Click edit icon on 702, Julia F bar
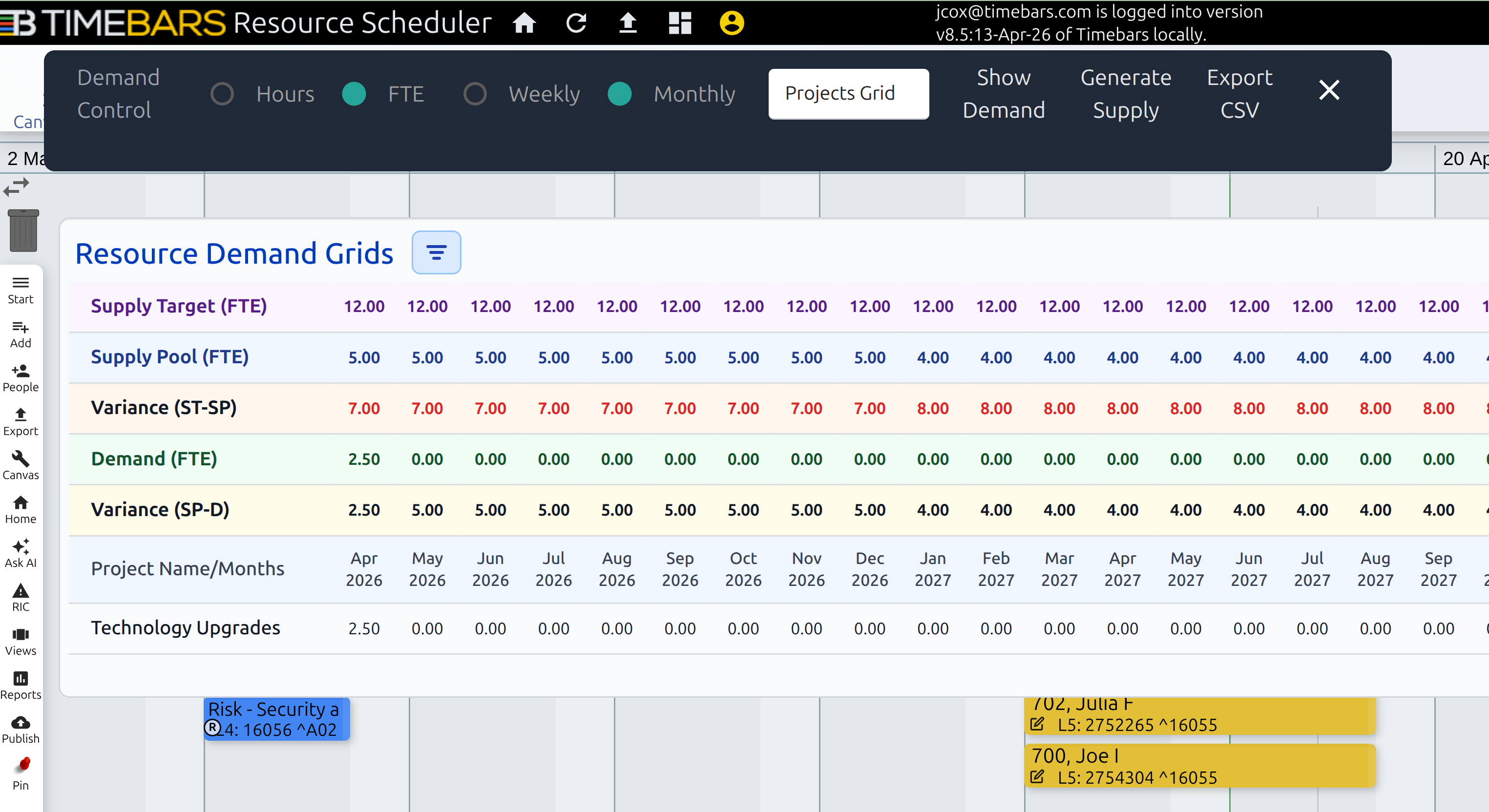Viewport: 1489px width, 812px height. coord(1037,724)
